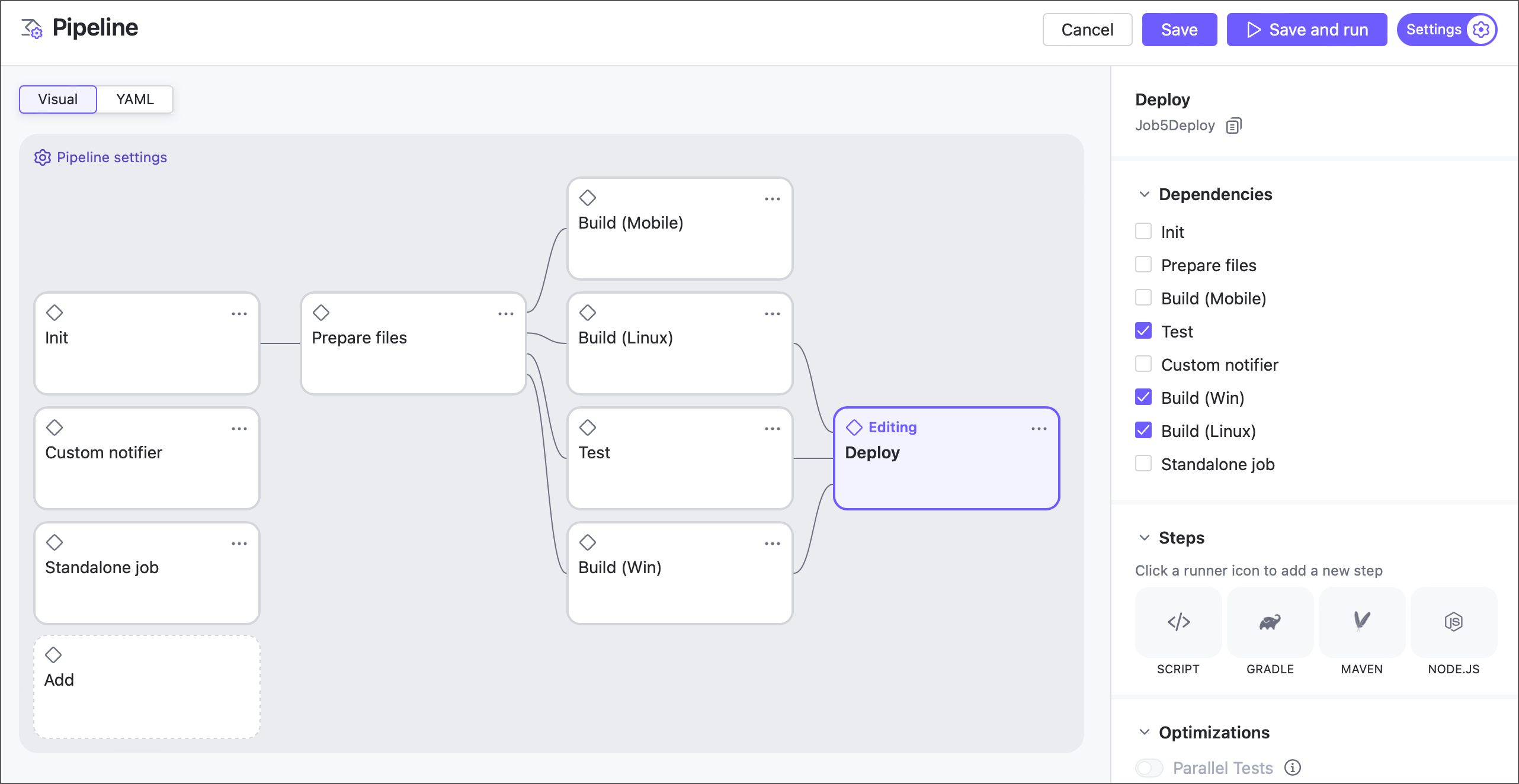Enable the Init dependency checkbox
Viewport: 1519px width, 784px height.
[1143, 232]
